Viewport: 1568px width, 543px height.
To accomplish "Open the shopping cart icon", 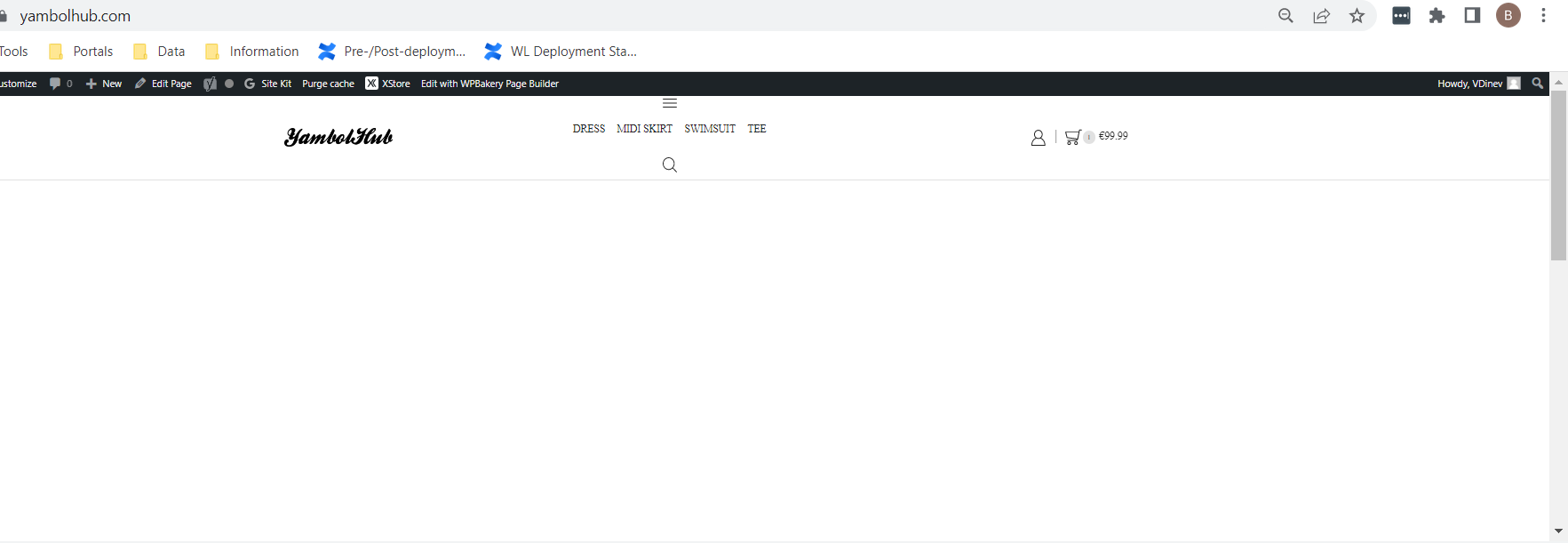I will [x=1072, y=137].
